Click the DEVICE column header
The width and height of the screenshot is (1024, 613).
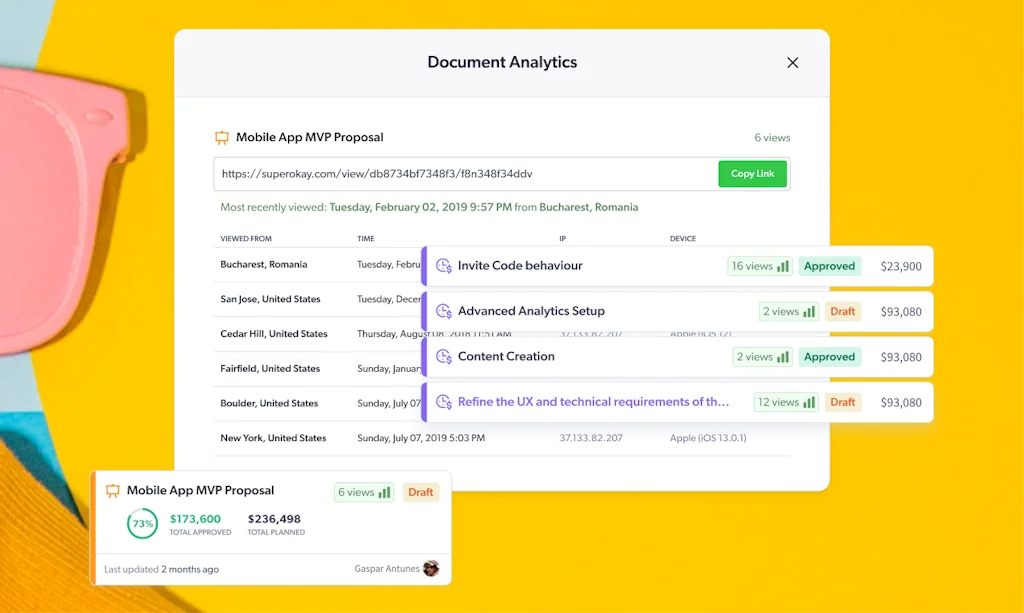pyautogui.click(x=682, y=239)
